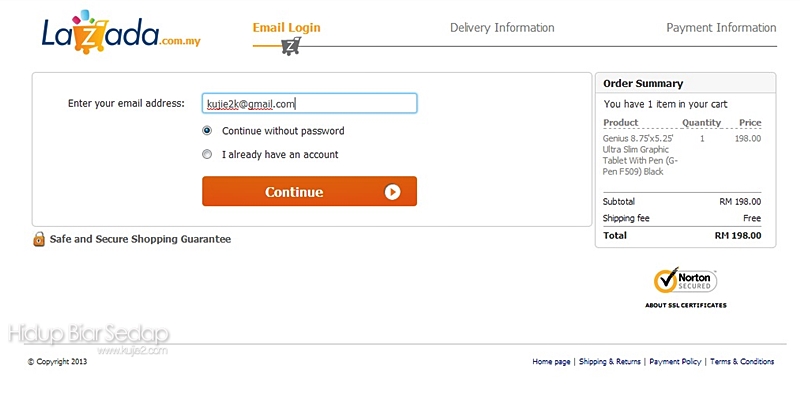
Task: Click Safe and Secure Shopping Guarantee text
Action: coord(140,239)
